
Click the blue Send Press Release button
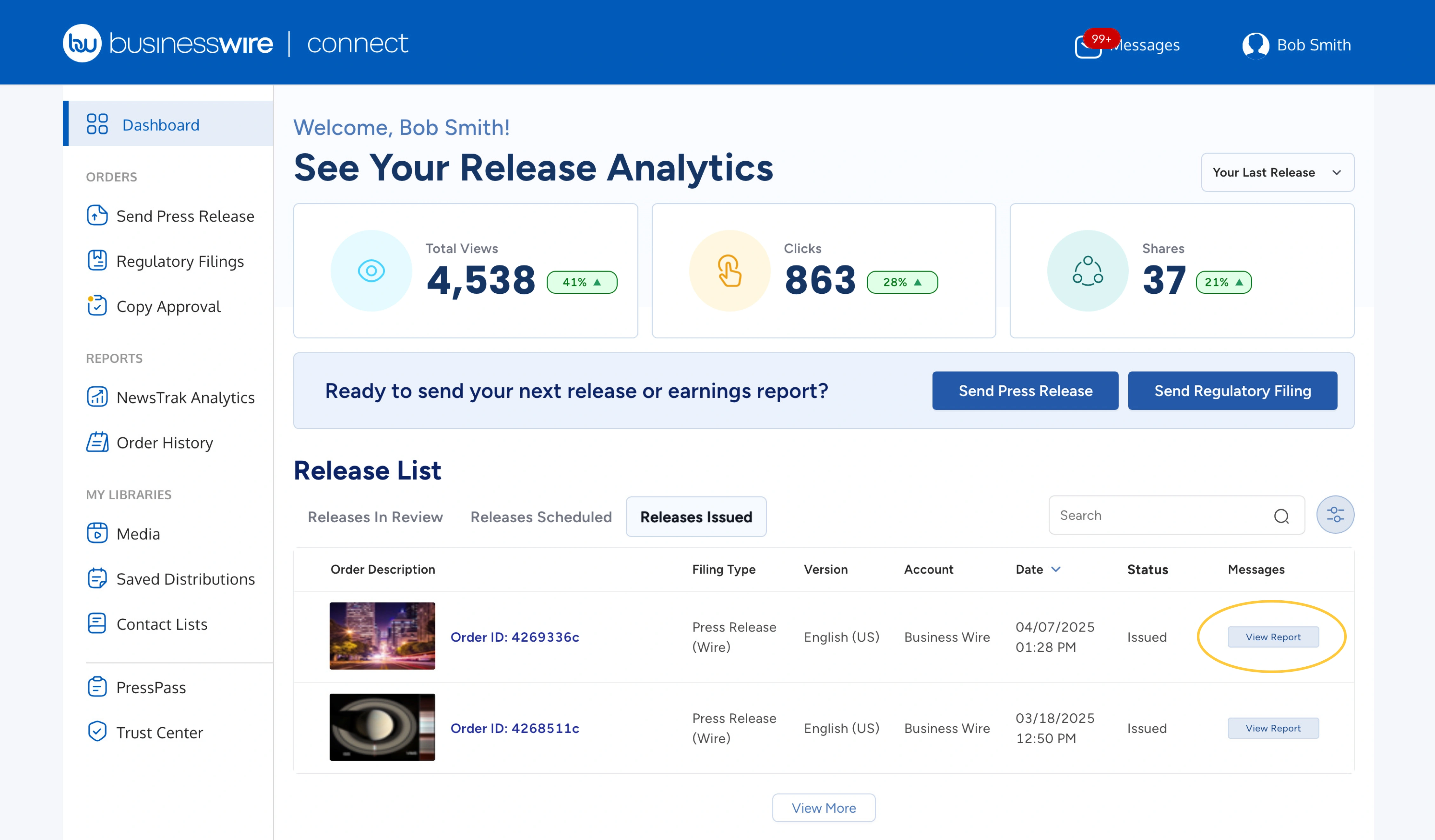pos(1025,391)
